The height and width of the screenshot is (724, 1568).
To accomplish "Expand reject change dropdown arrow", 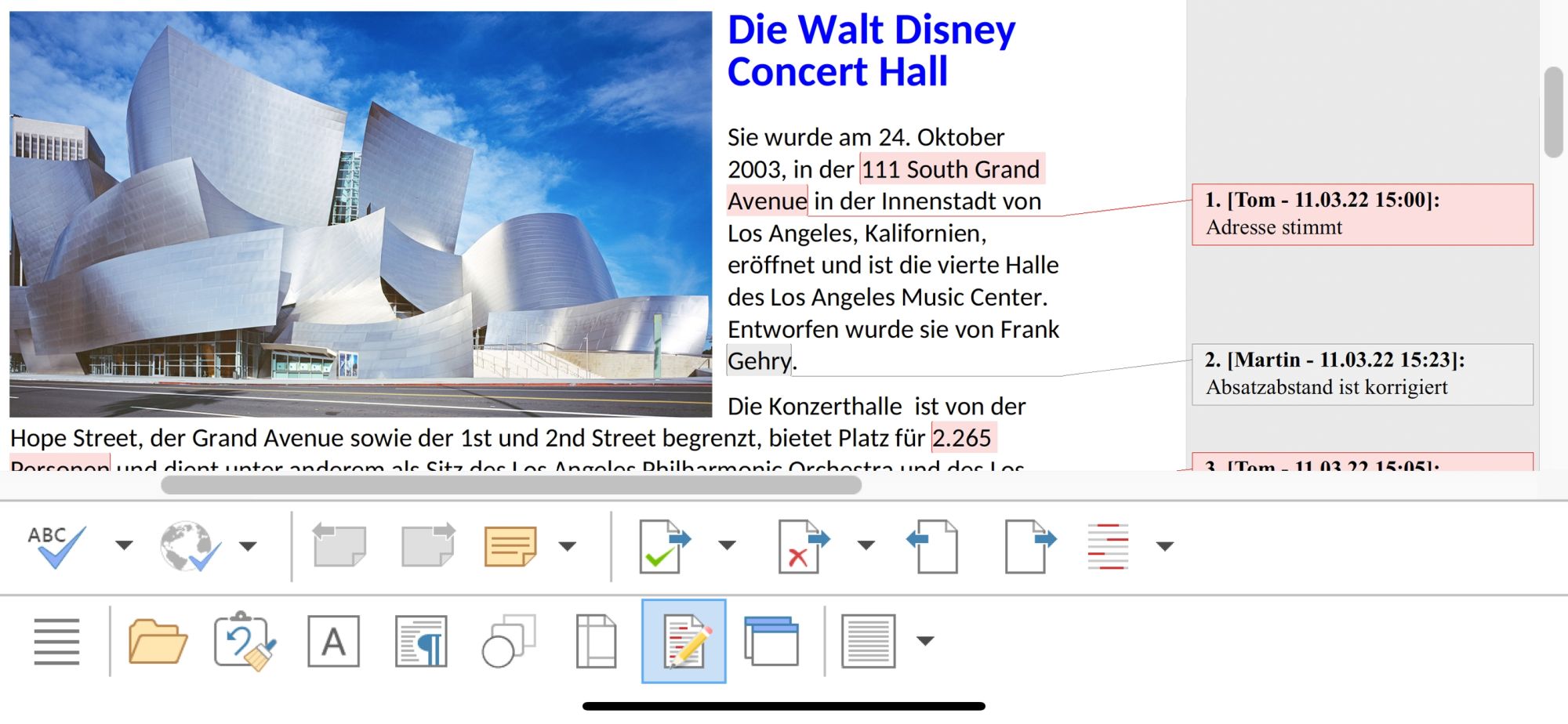I will click(x=866, y=545).
